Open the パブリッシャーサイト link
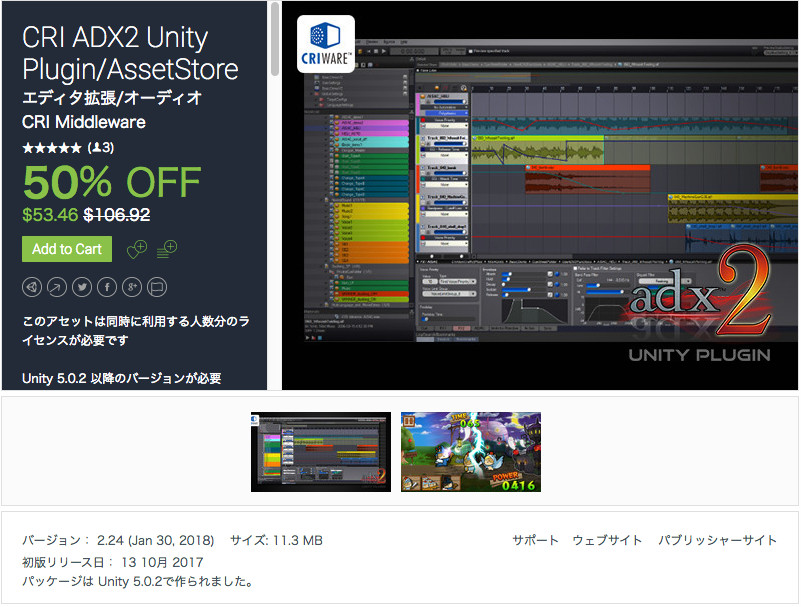The image size is (801, 607). pos(717,540)
